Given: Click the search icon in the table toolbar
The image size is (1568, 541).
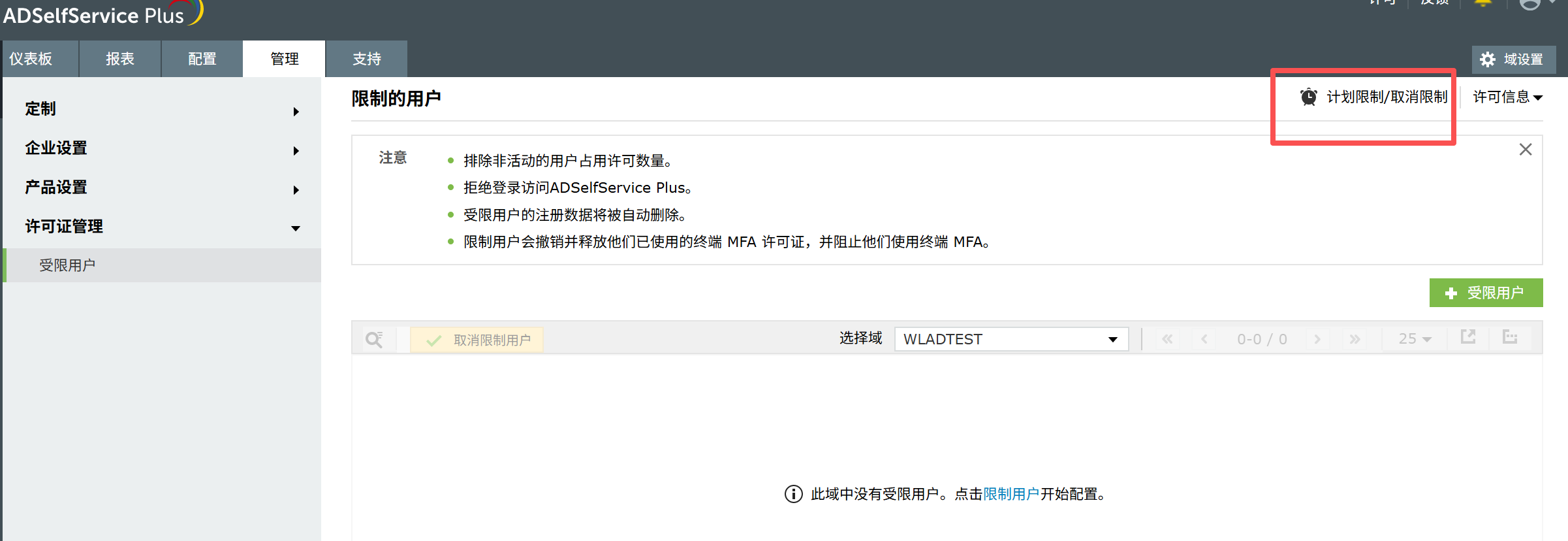Looking at the screenshot, I should pyautogui.click(x=374, y=339).
